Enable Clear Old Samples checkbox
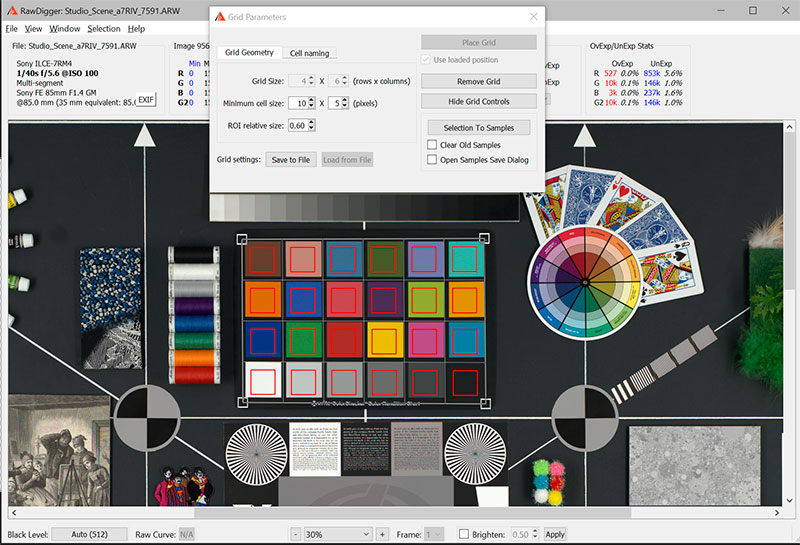The image size is (800, 545). [x=432, y=145]
